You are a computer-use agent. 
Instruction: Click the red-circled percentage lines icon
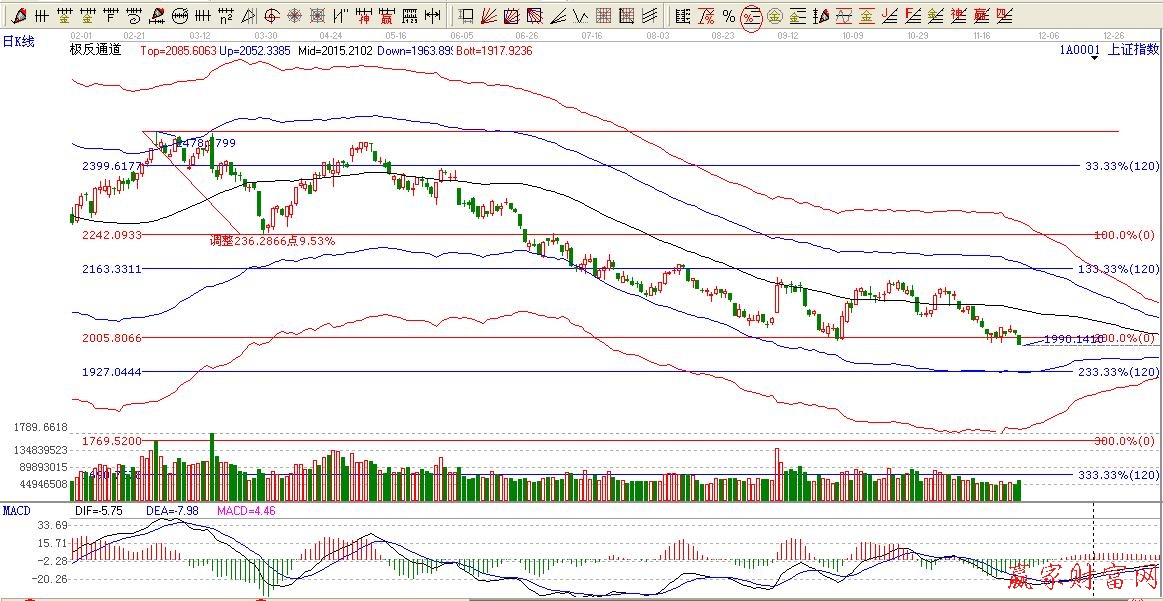pyautogui.click(x=751, y=16)
